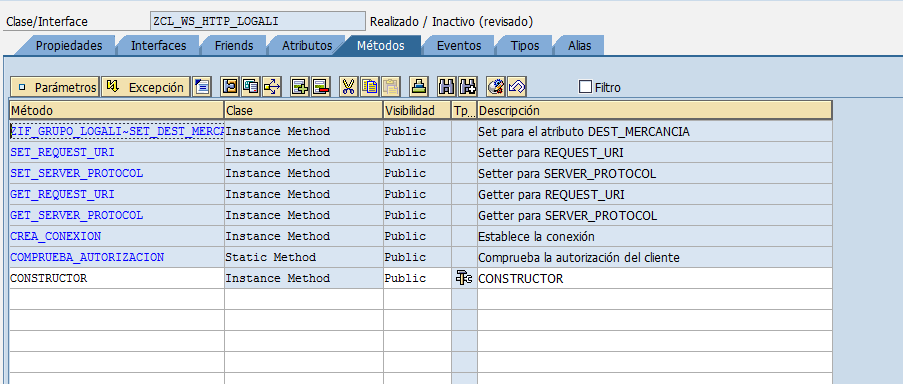Screen dimensions: 903x384
Task: Click description 'Set para el atributo DEST_MERCANCIA'
Action: pyautogui.click(x=655, y=131)
